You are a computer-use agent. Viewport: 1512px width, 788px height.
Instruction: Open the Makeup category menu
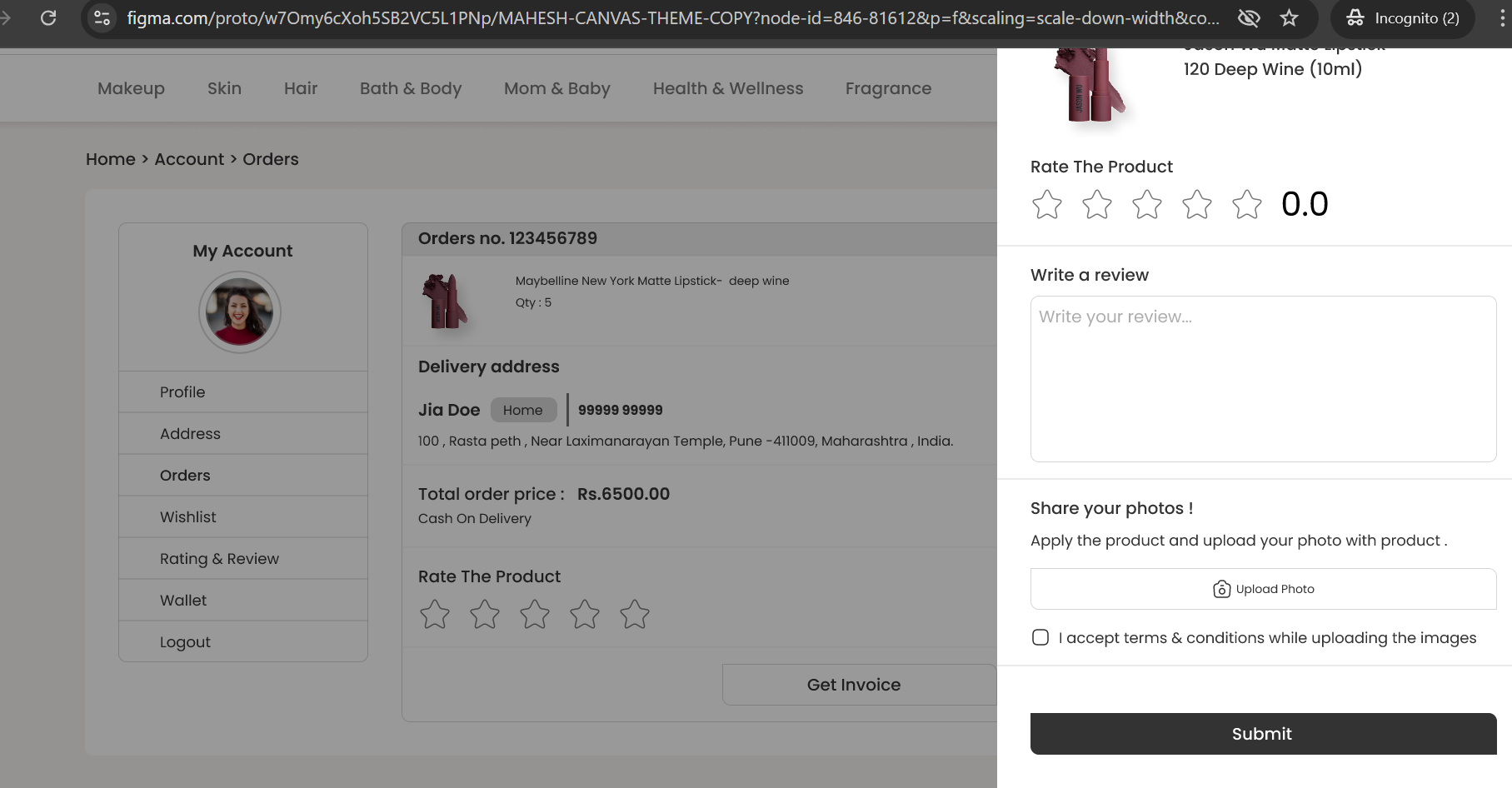point(131,88)
